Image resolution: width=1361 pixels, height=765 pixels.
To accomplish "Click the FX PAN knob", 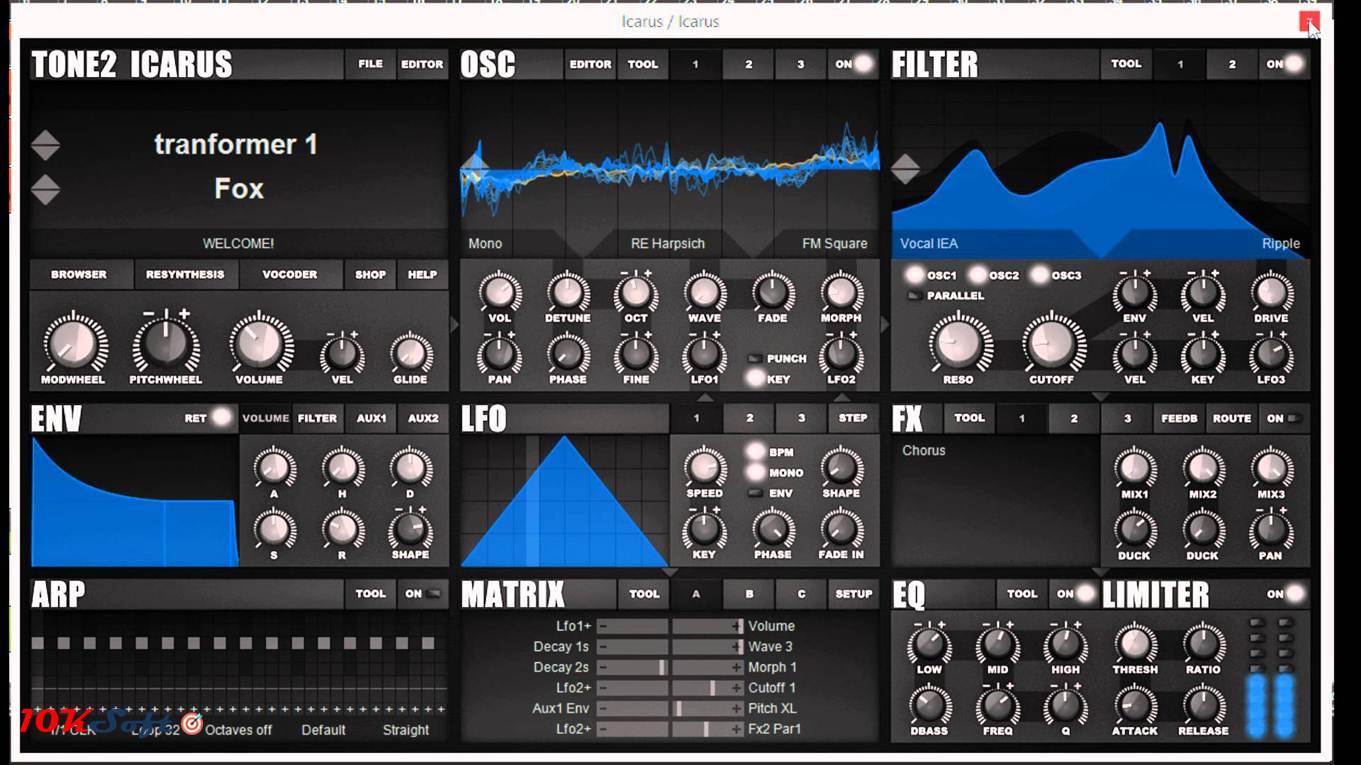I will click(x=1270, y=531).
